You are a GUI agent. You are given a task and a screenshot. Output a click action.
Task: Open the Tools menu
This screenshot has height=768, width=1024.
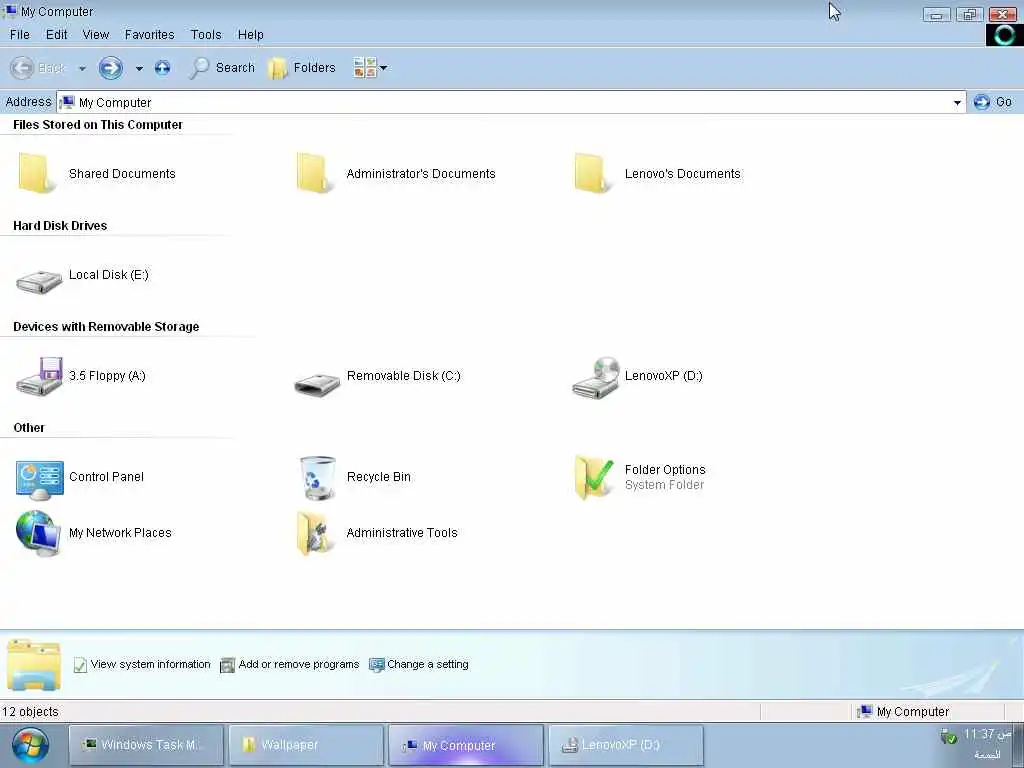(206, 35)
